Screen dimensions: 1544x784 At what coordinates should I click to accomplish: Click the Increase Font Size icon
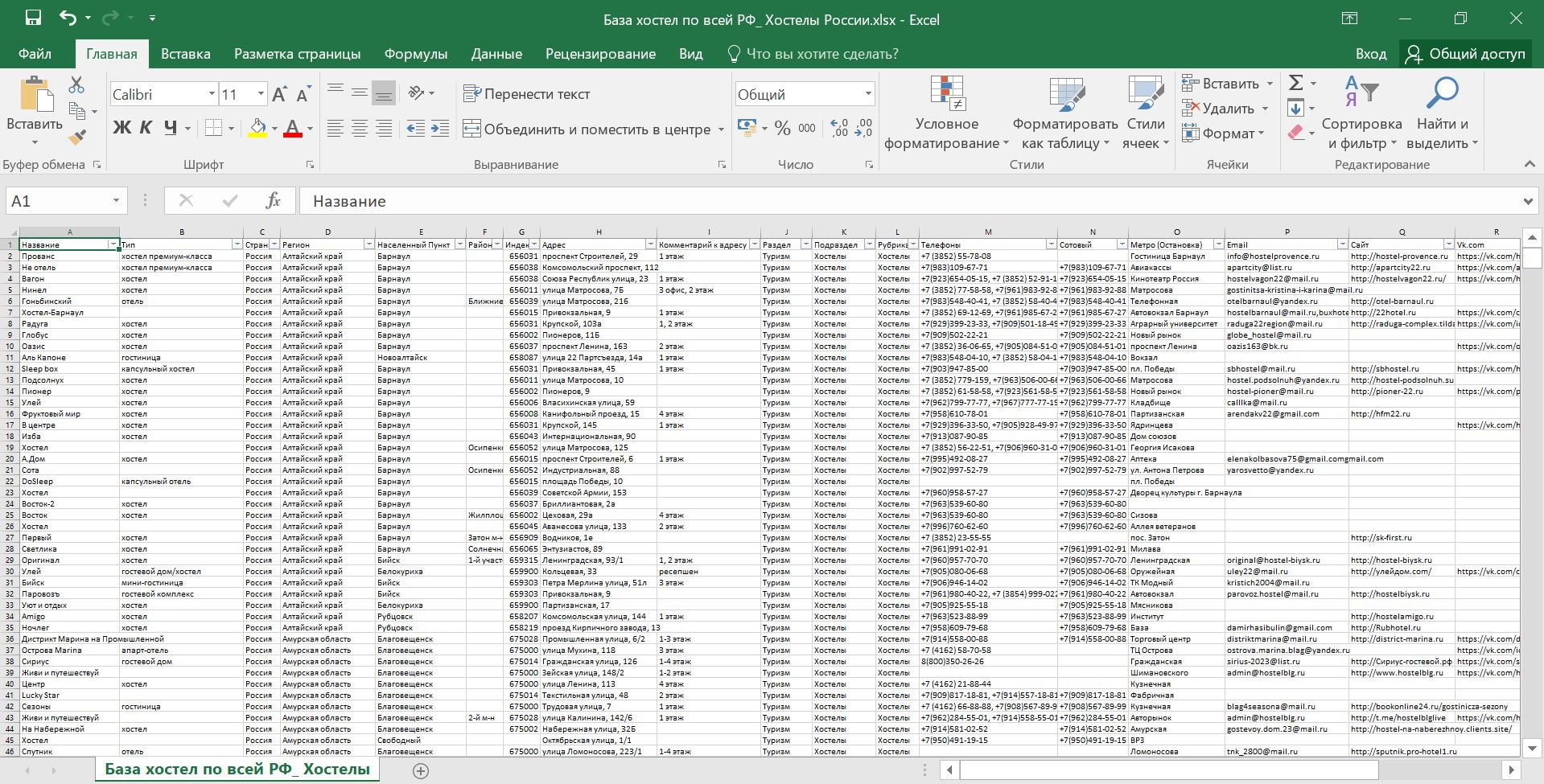click(x=279, y=95)
